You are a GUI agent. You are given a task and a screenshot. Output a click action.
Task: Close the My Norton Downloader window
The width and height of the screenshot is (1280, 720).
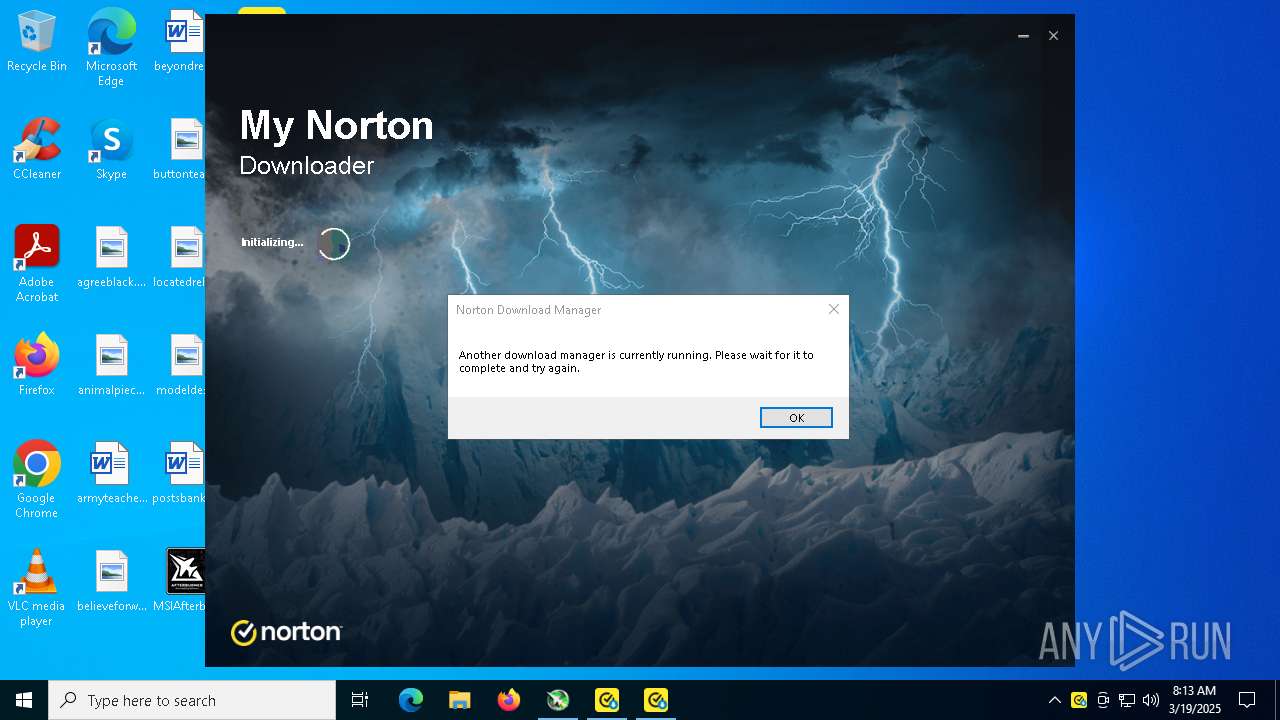1053,36
